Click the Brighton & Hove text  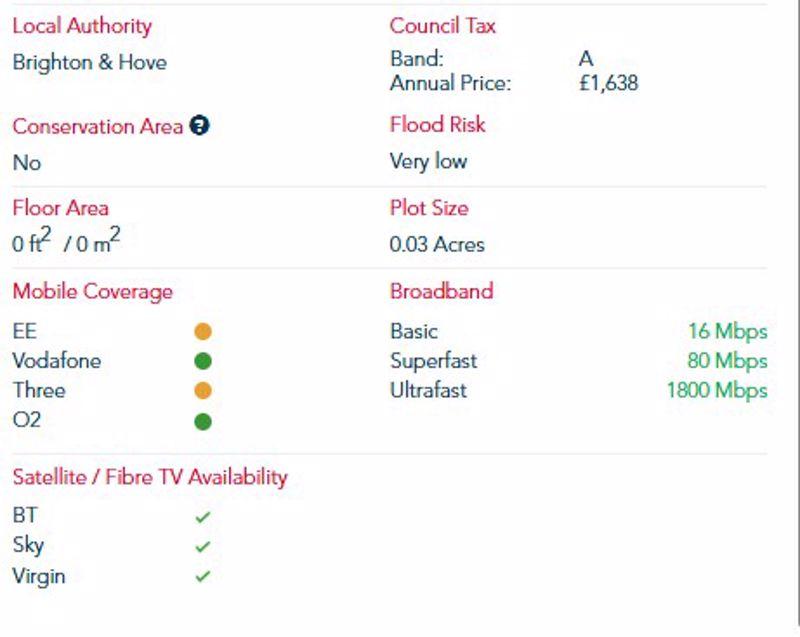point(90,63)
